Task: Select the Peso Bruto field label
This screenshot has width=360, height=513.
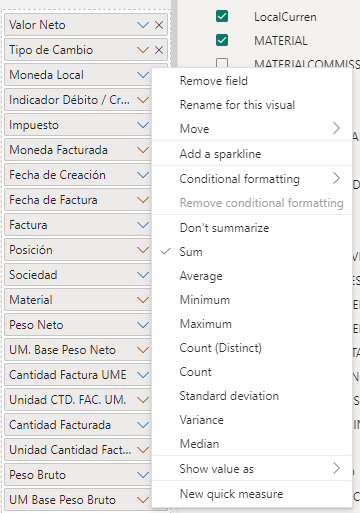Action: [37, 475]
